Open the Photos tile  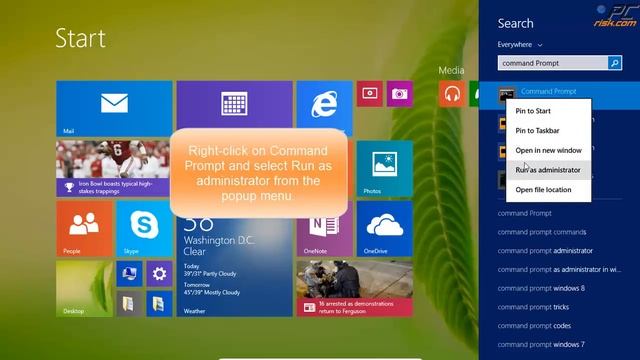[x=384, y=169]
